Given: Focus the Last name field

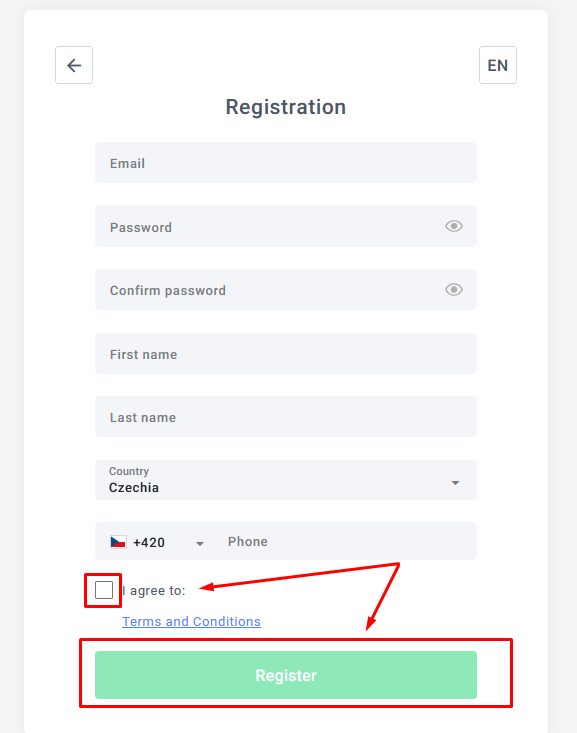Looking at the screenshot, I should point(286,417).
